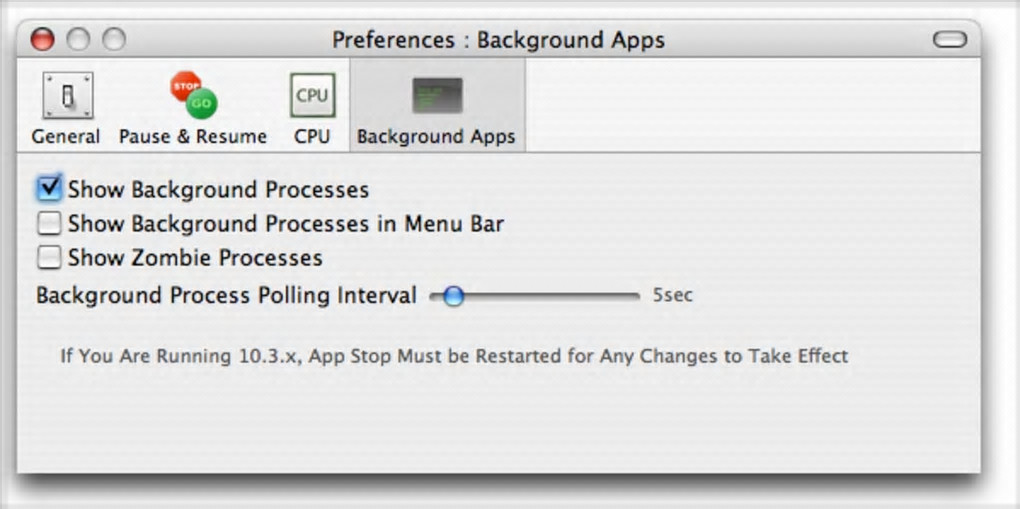
Task: Click the window zoom button
Action: click(x=114, y=40)
